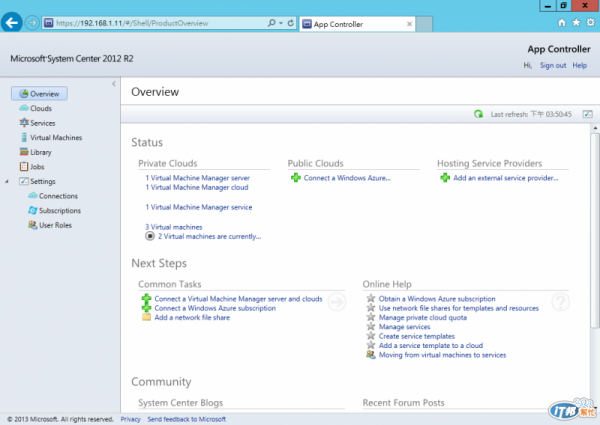Open Connections under Settings
Screen dimensions: 600x425
pos(53,196)
